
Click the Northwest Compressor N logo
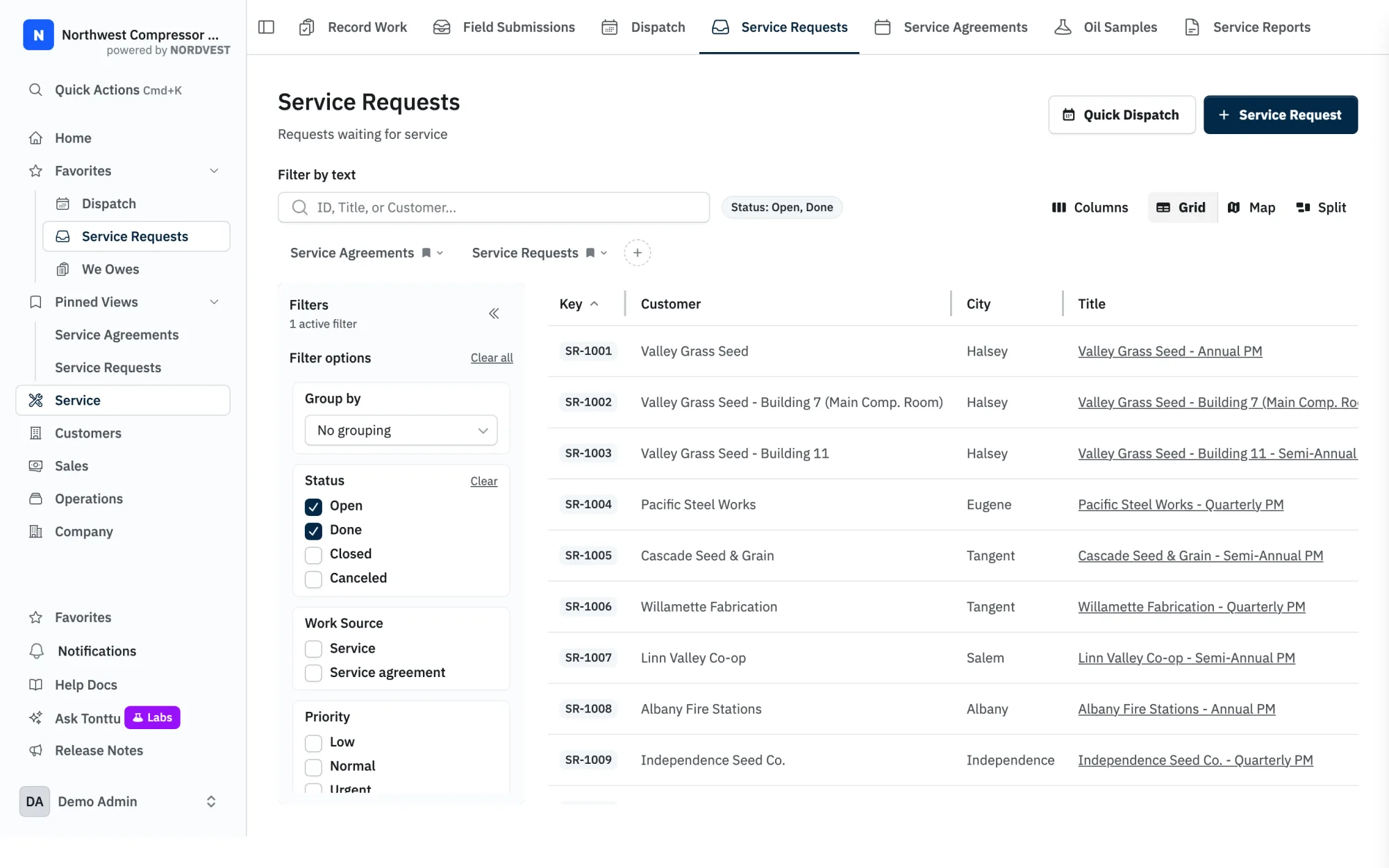[x=38, y=35]
